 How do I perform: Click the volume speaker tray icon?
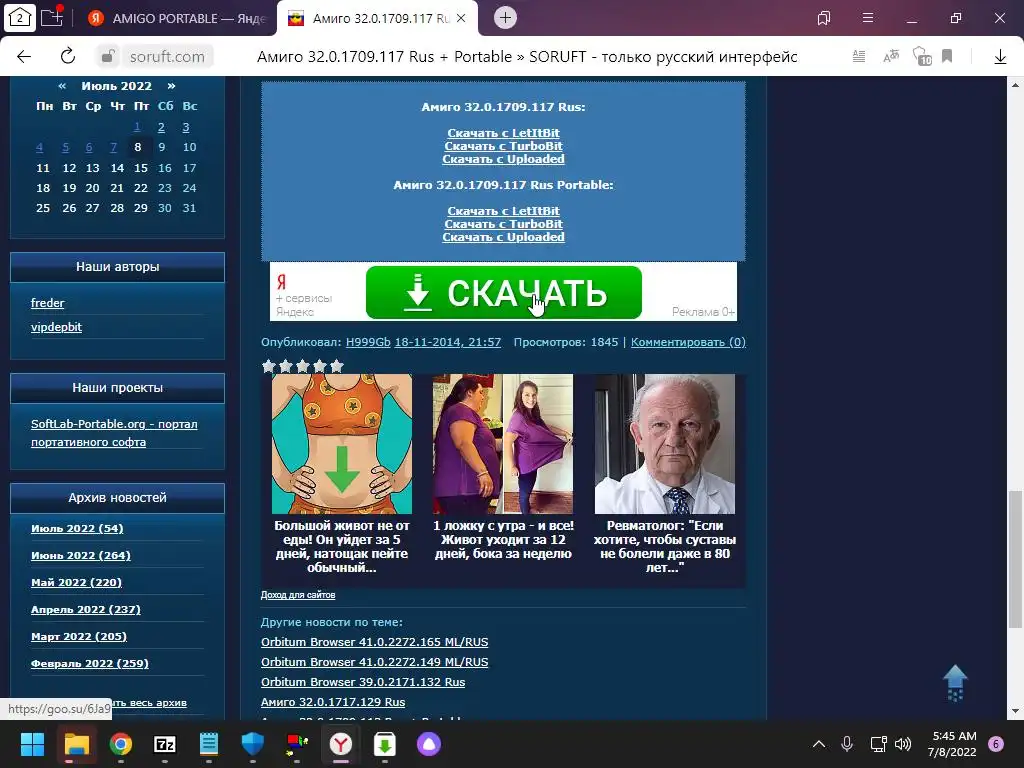click(x=903, y=744)
